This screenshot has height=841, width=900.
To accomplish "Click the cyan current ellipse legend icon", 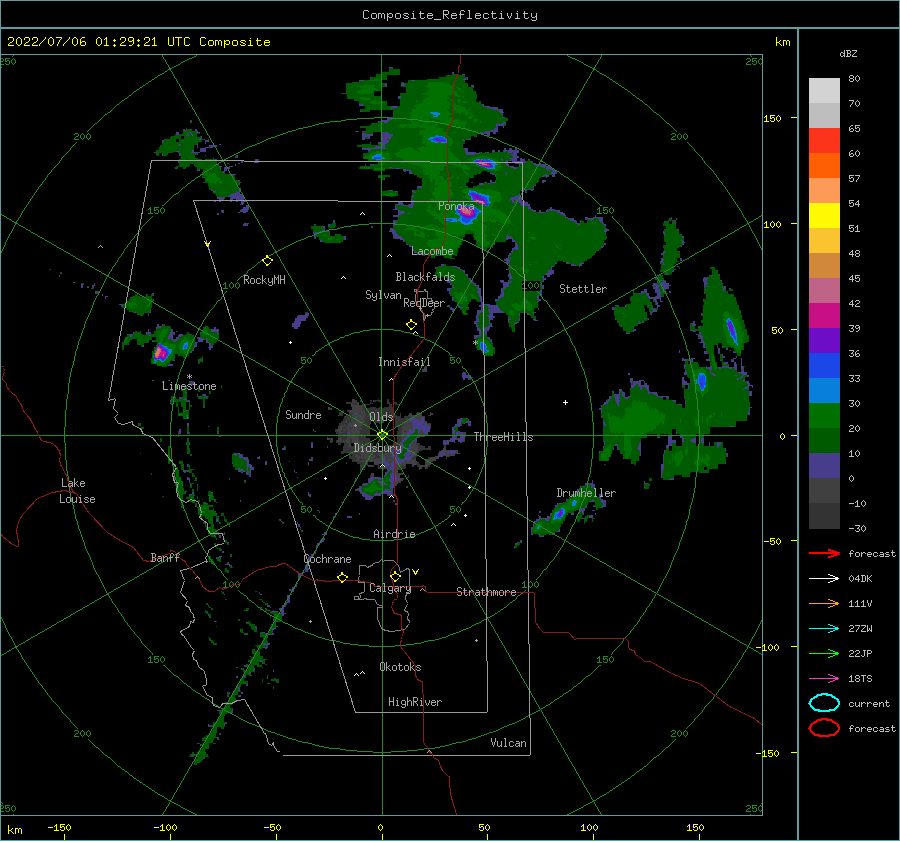I will tap(824, 703).
